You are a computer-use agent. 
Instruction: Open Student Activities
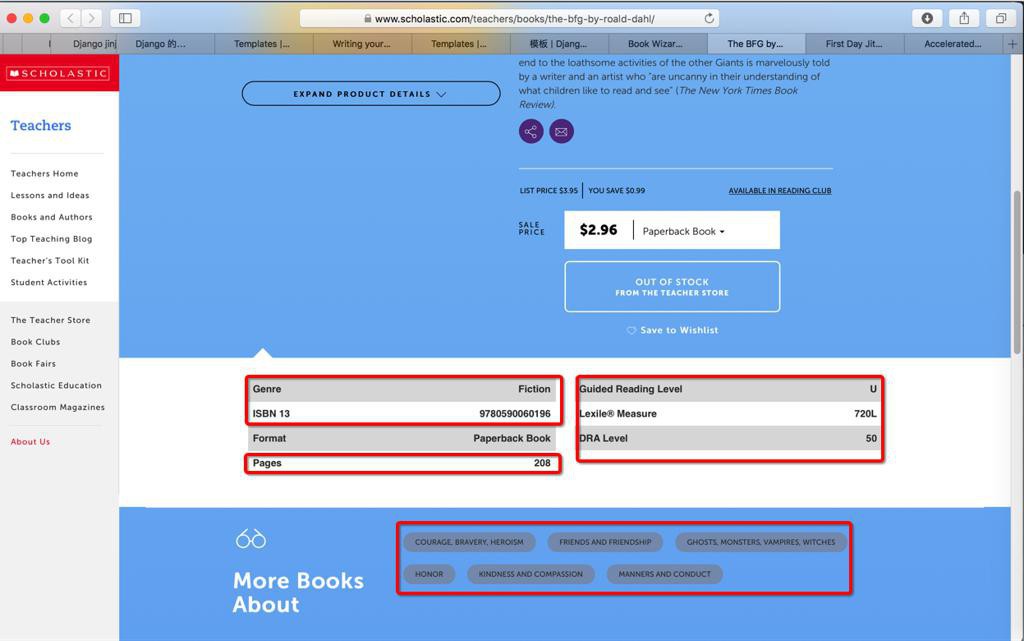[49, 283]
